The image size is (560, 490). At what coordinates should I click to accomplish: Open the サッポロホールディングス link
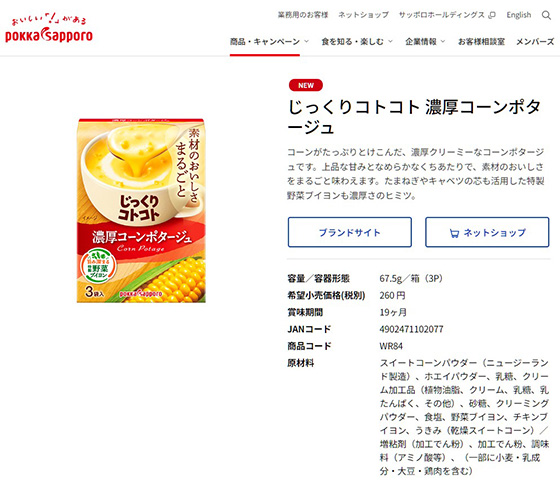pyautogui.click(x=442, y=15)
